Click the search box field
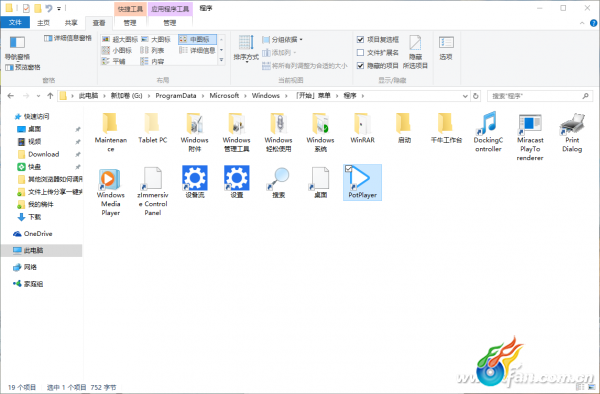Image resolution: width=600 pixels, height=394 pixels. [x=540, y=96]
